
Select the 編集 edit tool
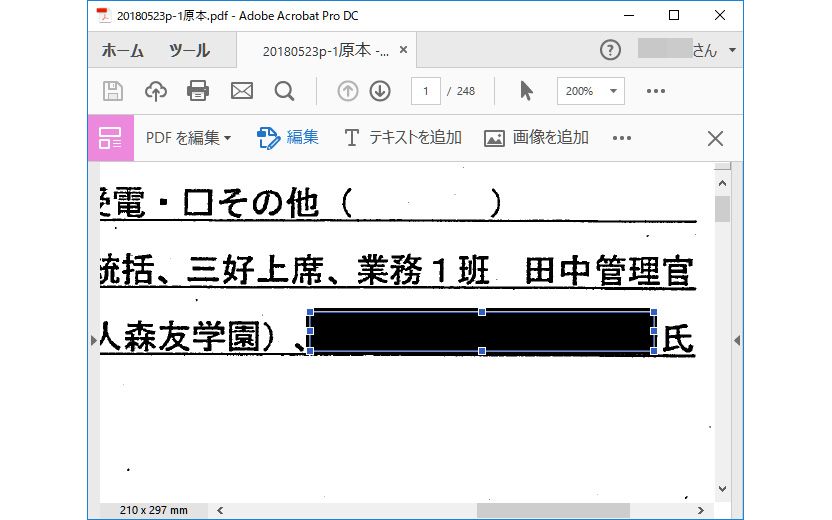(288, 138)
